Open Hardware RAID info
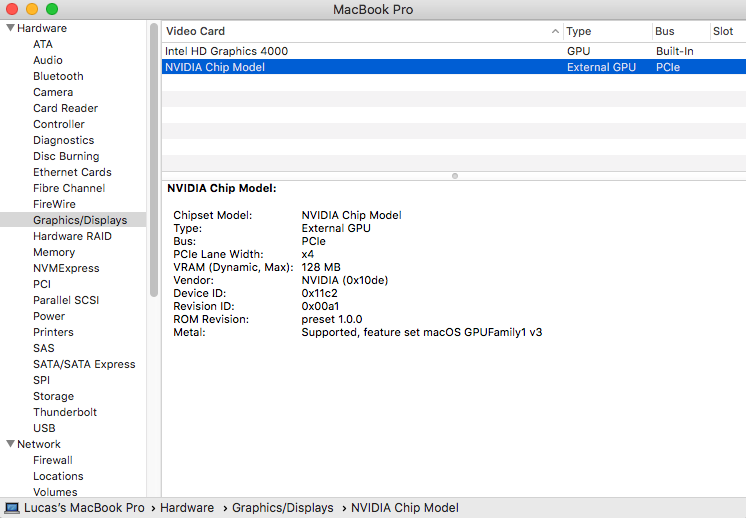The image size is (746, 518). click(x=72, y=236)
